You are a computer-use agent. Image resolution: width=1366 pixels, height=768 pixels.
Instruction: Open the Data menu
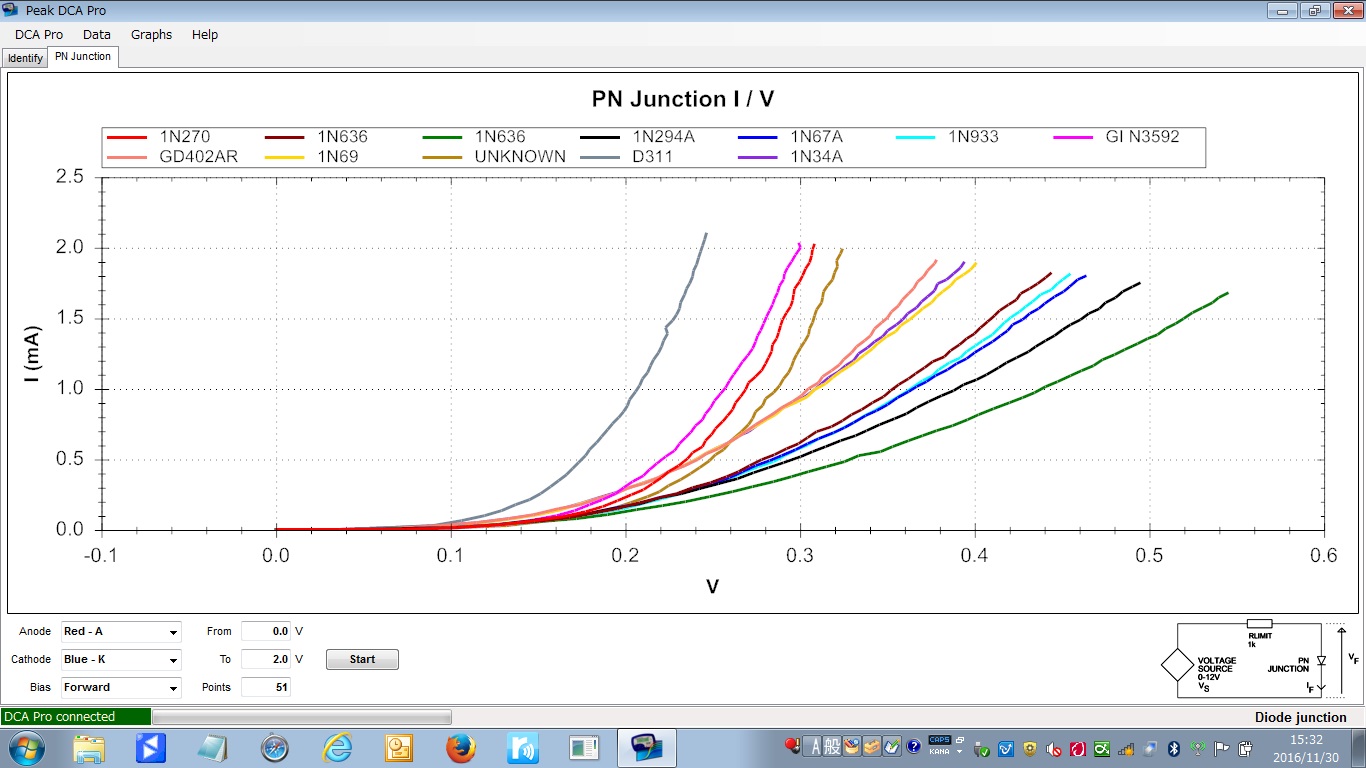point(97,34)
